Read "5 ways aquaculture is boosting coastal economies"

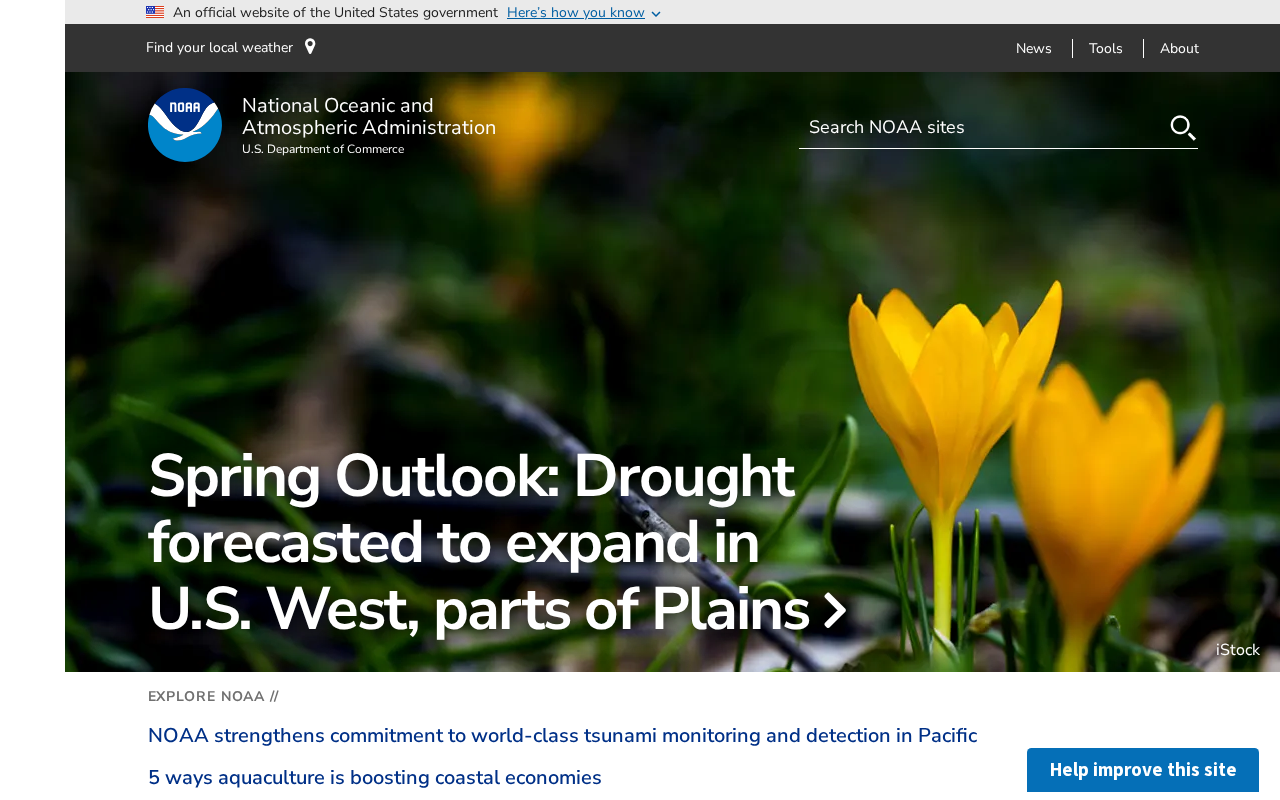point(375,778)
